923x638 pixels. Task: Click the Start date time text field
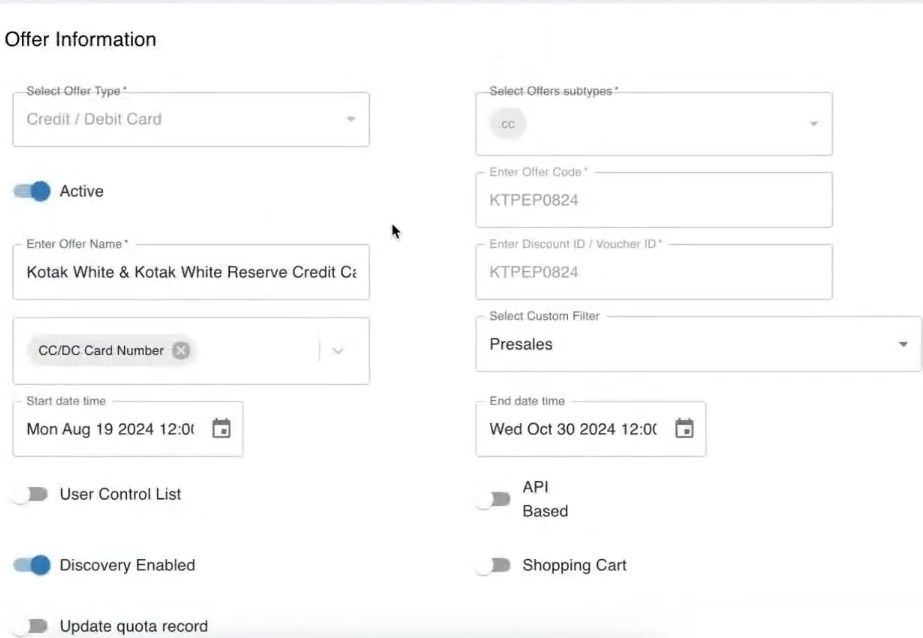coord(110,429)
